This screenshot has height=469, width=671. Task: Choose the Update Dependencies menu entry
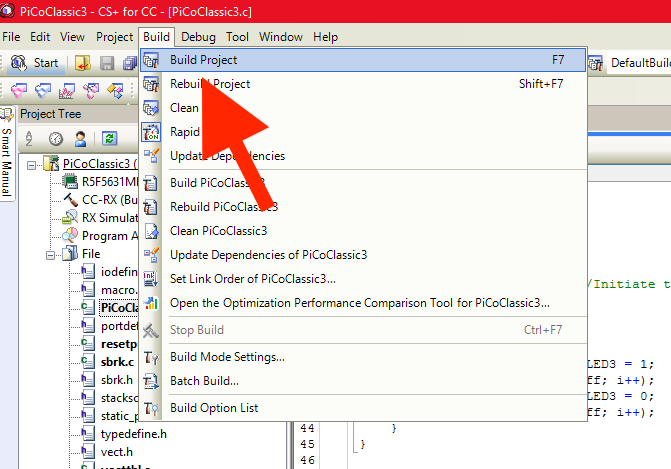[x=363, y=156]
